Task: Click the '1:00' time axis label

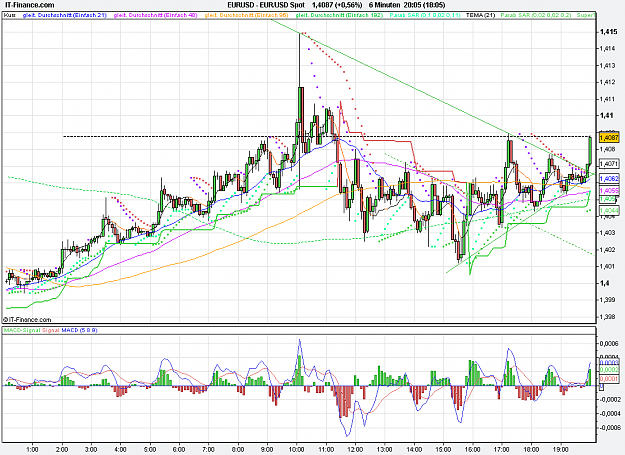Action: click(32, 449)
